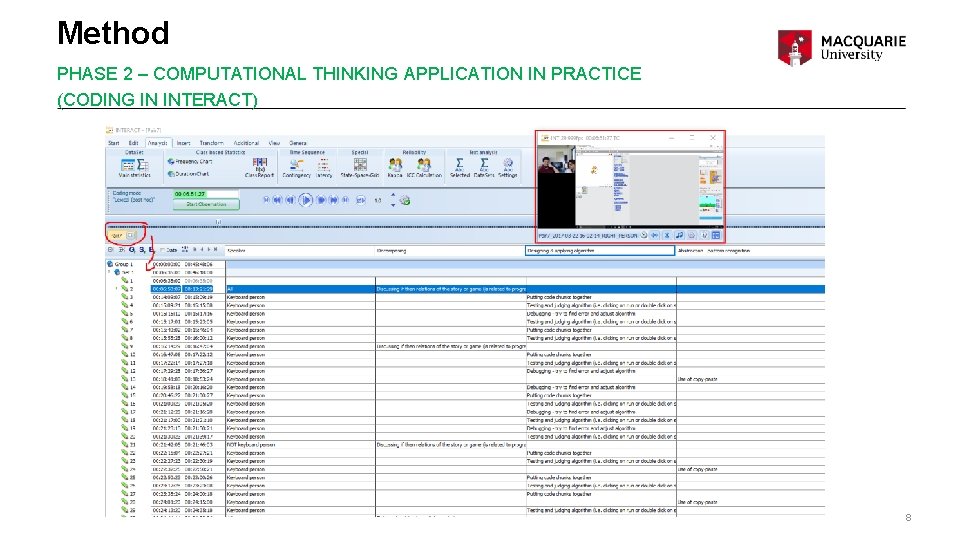Open the ICC Calculation tool
This screenshot has height=540, width=960.
click(x=424, y=168)
